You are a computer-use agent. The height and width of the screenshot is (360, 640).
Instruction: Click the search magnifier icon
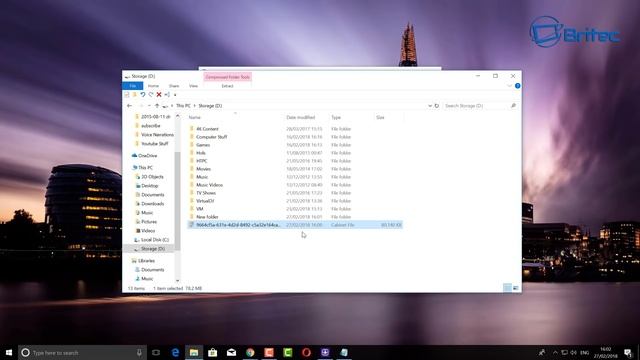(513, 106)
